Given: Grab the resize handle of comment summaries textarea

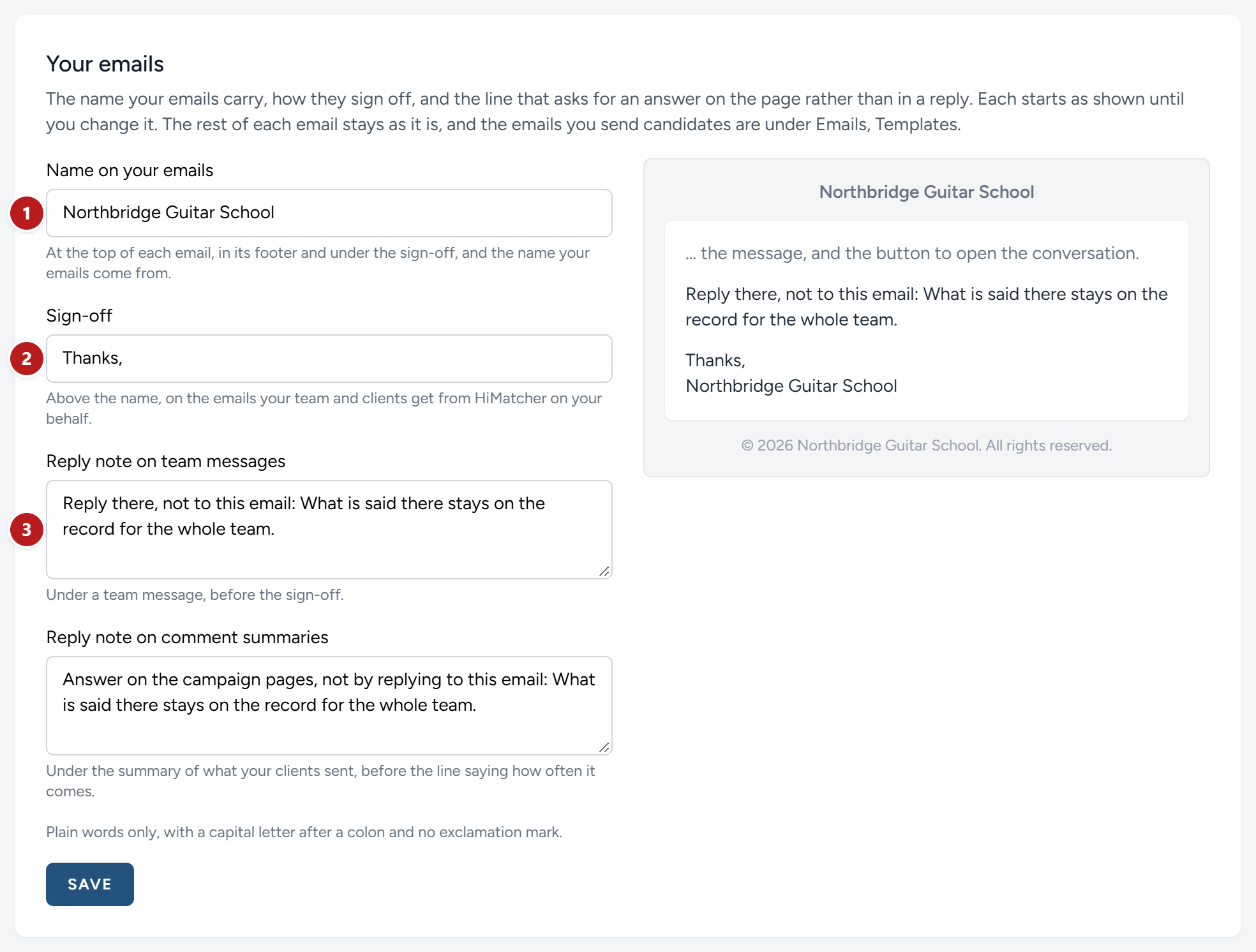Looking at the screenshot, I should tap(604, 747).
